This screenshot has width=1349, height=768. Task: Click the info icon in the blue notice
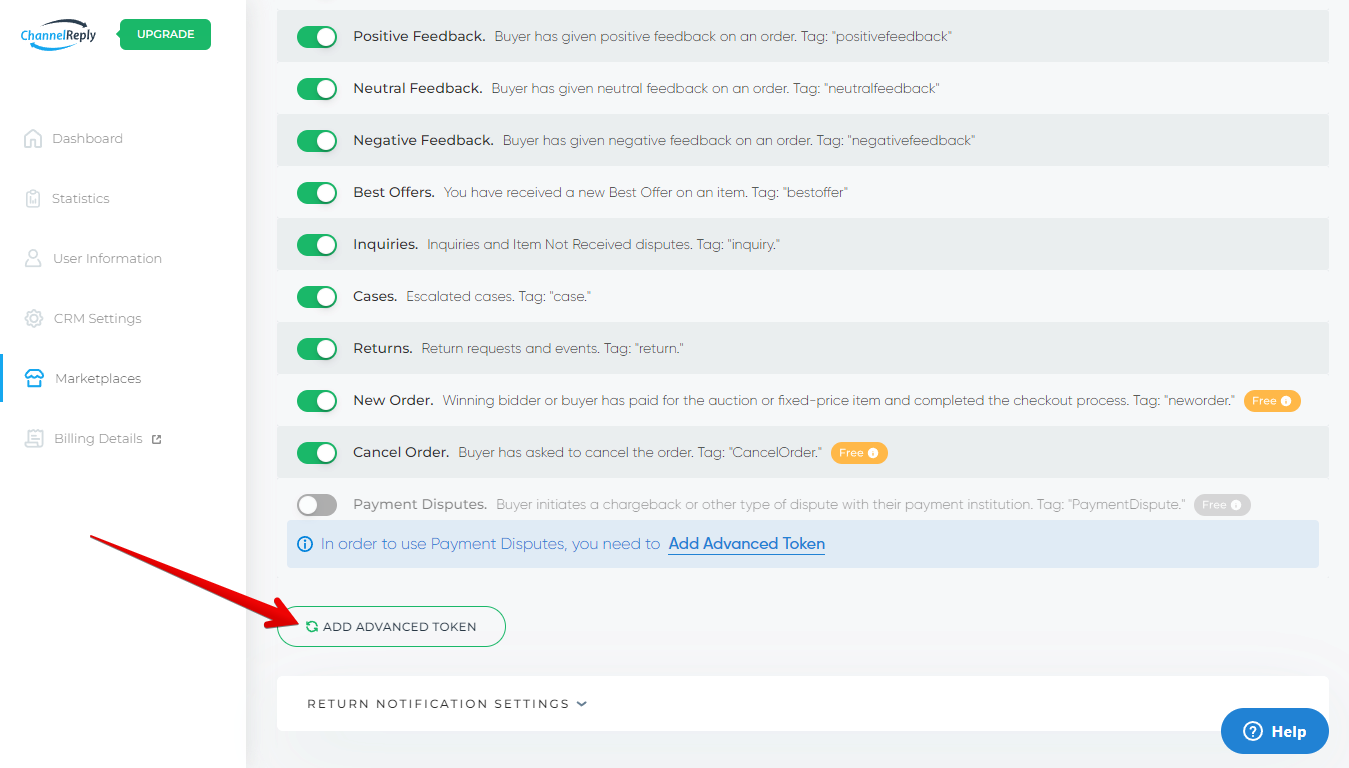pos(306,544)
